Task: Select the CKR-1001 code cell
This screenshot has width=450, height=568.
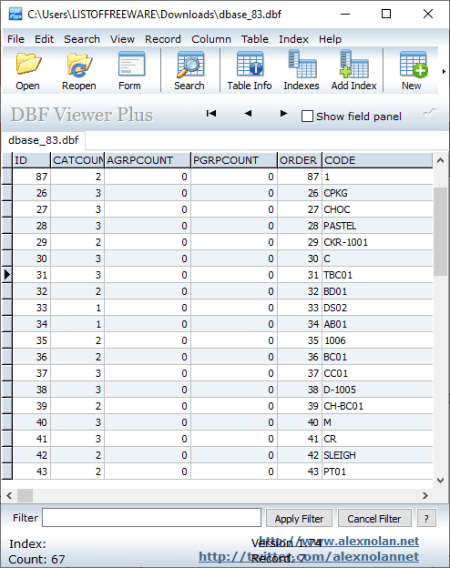Action: [x=378, y=242]
